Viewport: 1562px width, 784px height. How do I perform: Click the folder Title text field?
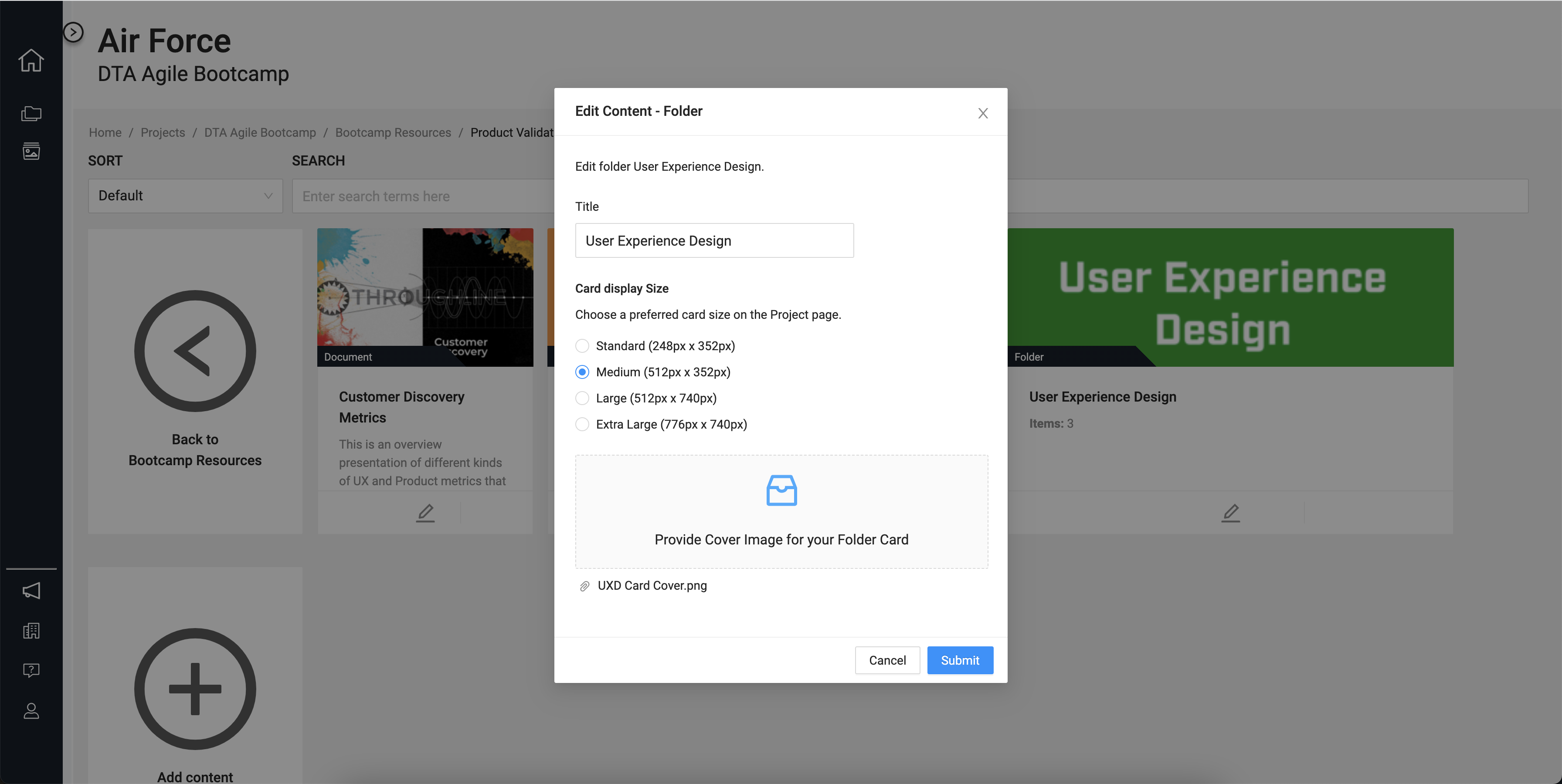click(714, 240)
